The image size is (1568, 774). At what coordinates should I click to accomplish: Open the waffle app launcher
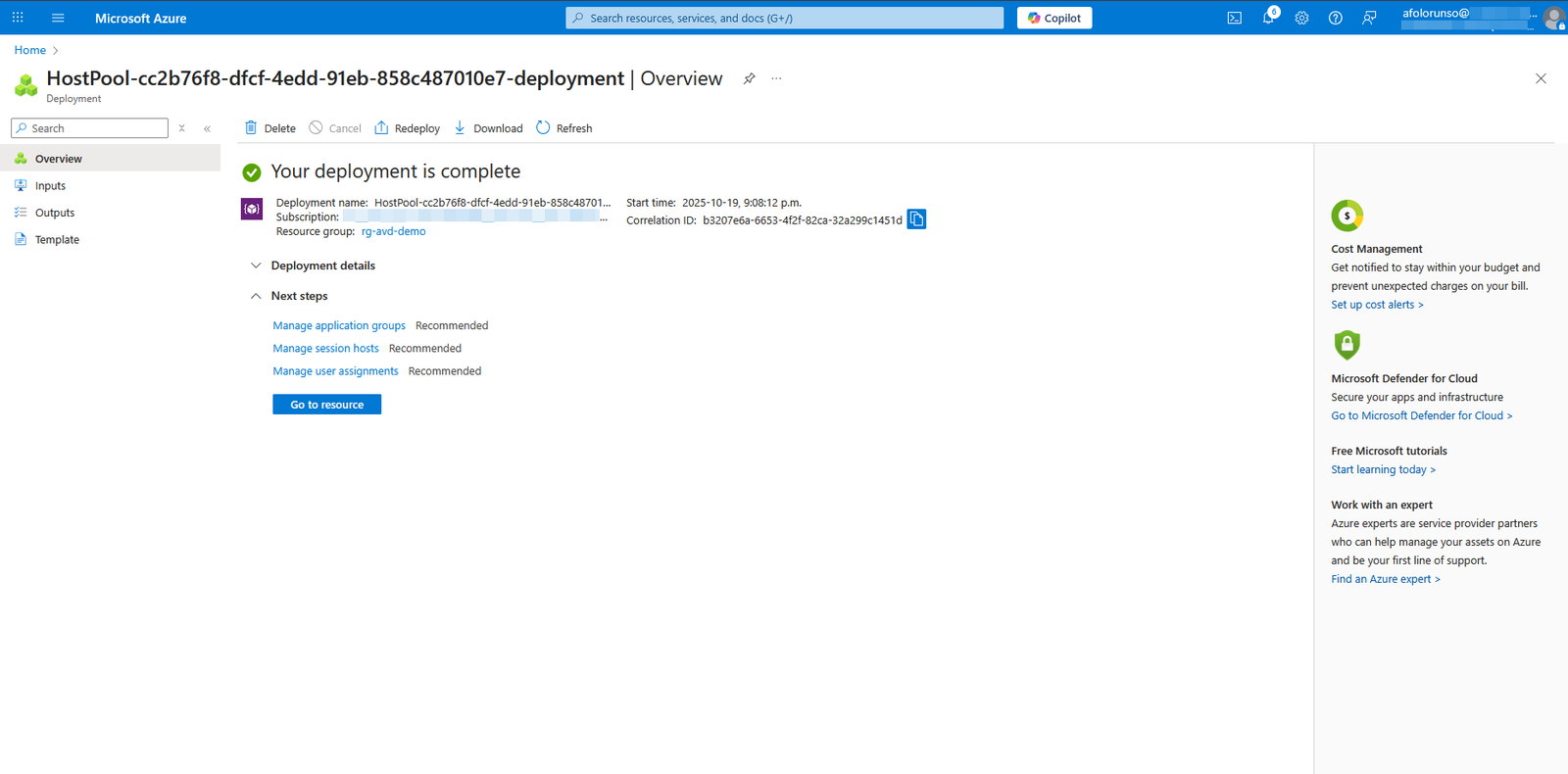(18, 18)
